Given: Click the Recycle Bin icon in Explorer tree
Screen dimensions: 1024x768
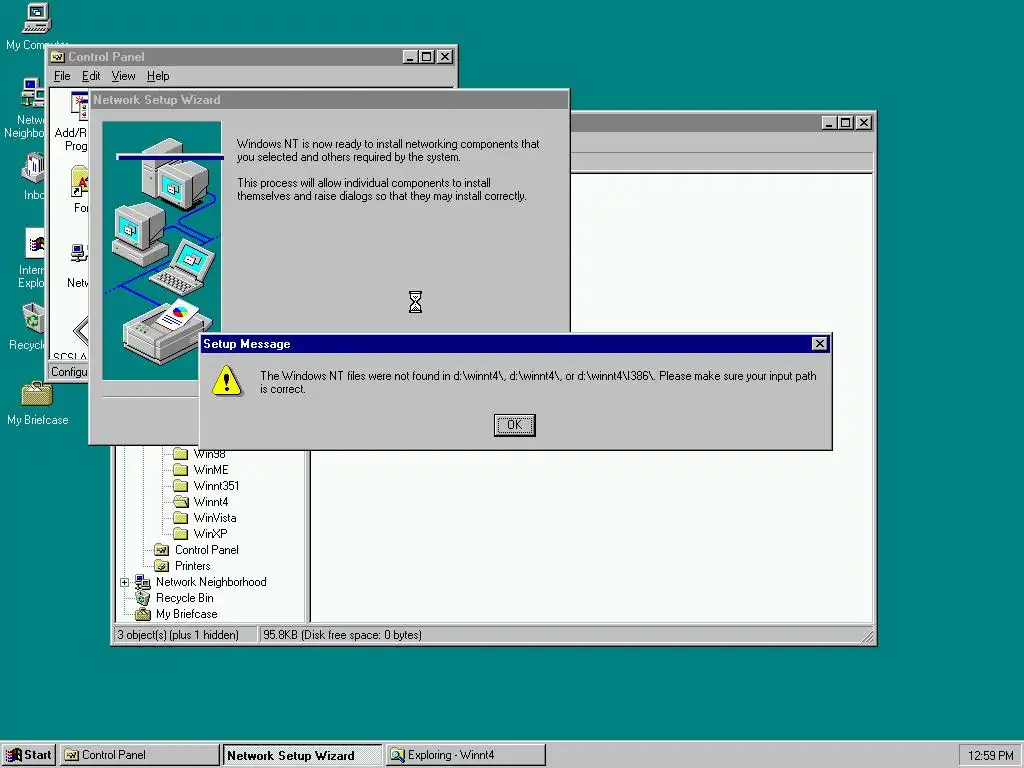Looking at the screenshot, I should point(142,598).
